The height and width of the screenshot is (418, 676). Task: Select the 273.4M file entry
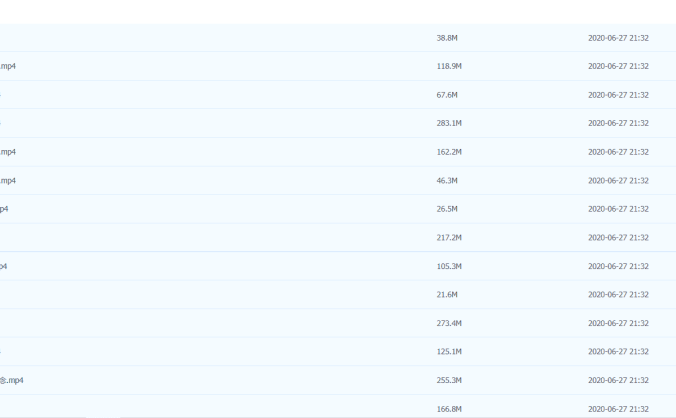click(448, 323)
